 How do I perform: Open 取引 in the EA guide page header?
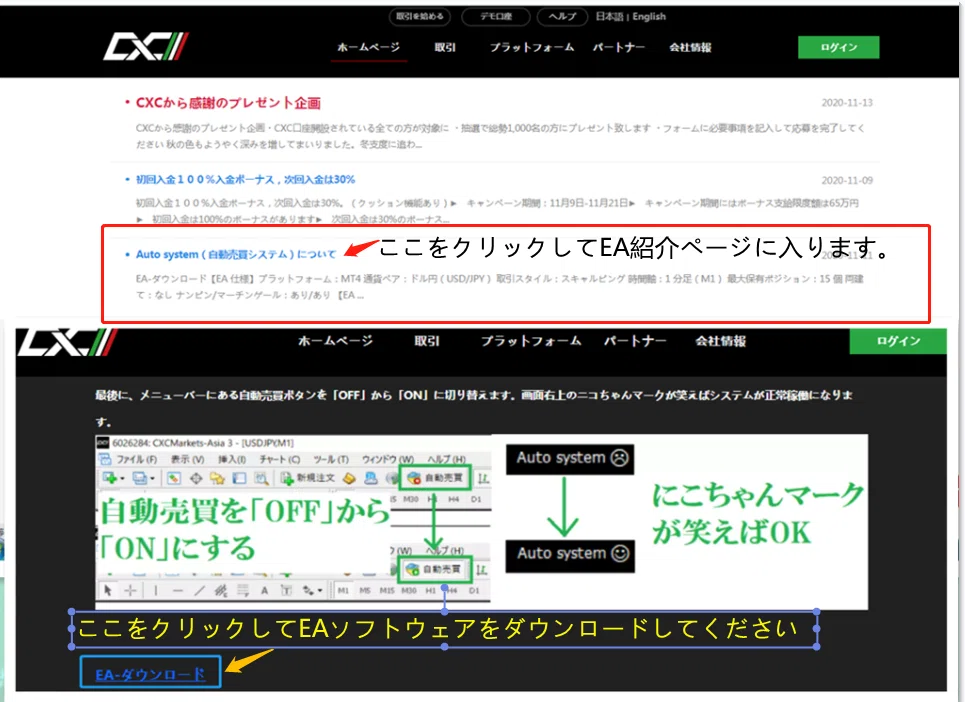click(426, 341)
